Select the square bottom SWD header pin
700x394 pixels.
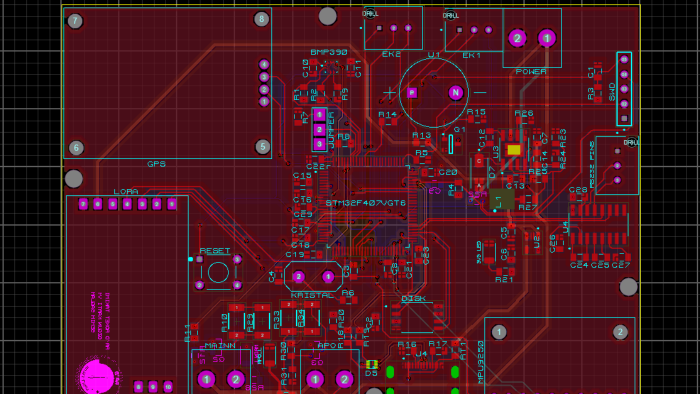(624, 119)
